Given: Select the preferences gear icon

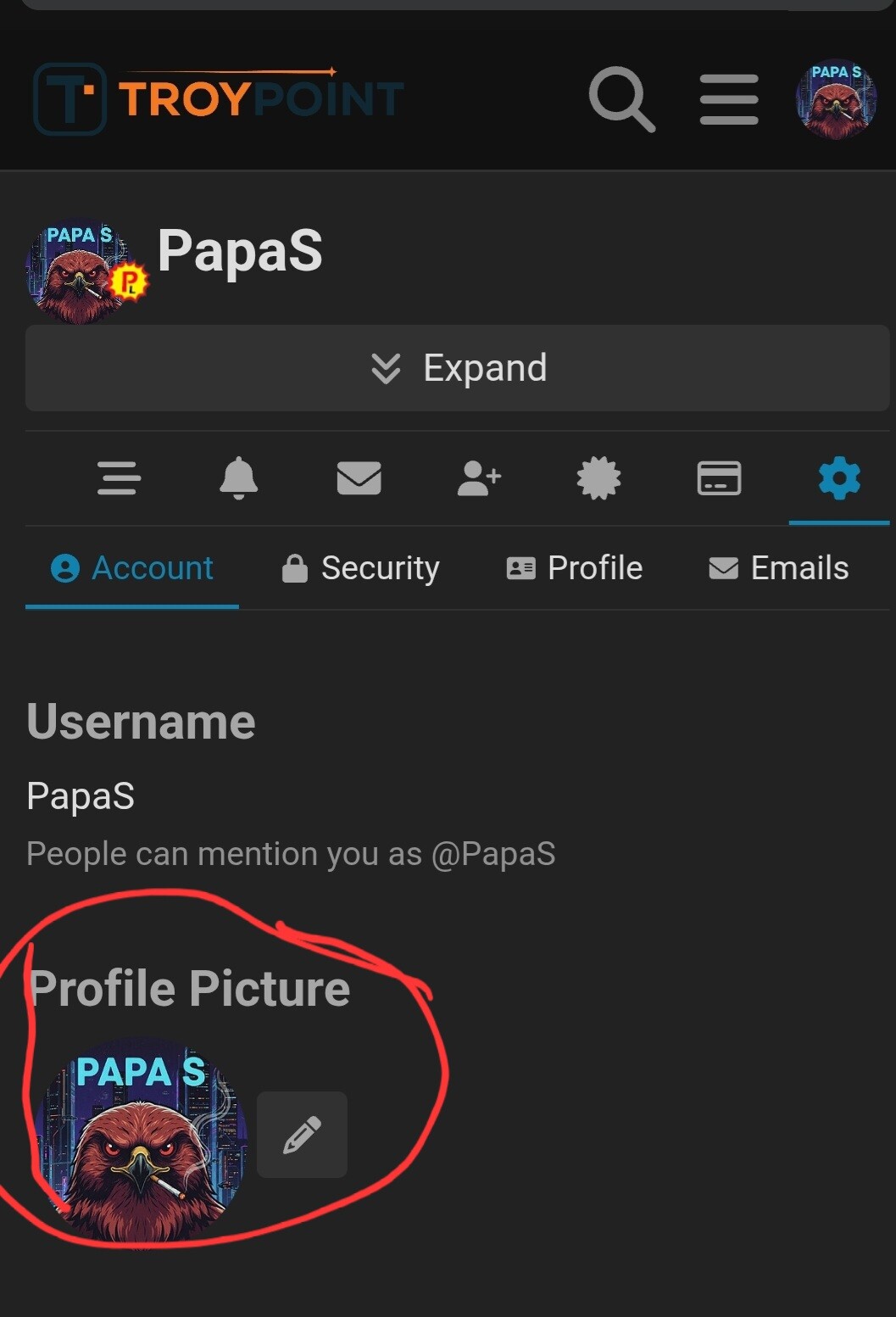Looking at the screenshot, I should [839, 478].
